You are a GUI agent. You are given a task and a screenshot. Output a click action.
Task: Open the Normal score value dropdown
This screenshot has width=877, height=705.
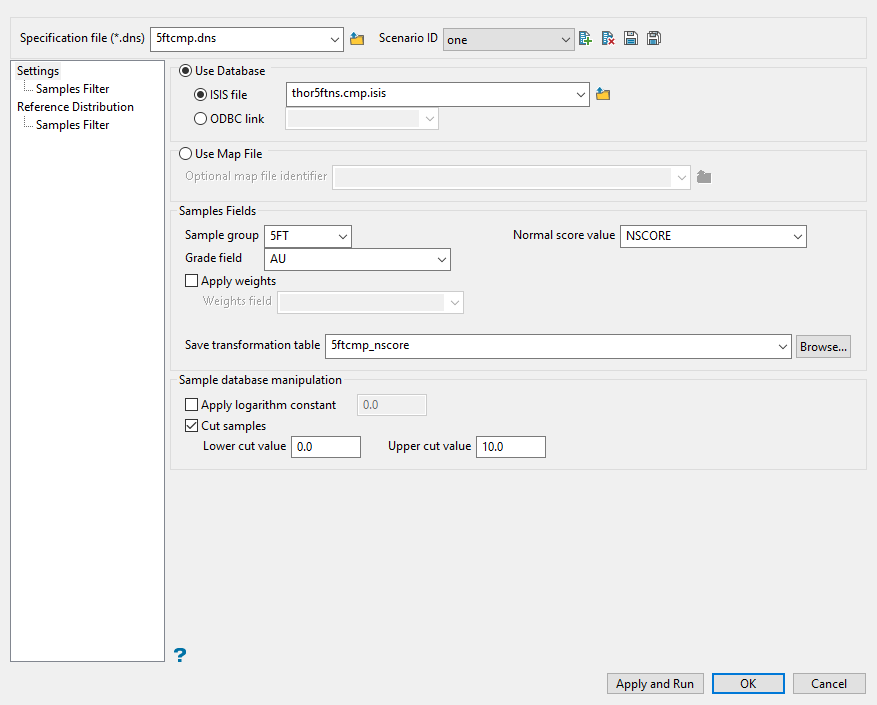[797, 237]
